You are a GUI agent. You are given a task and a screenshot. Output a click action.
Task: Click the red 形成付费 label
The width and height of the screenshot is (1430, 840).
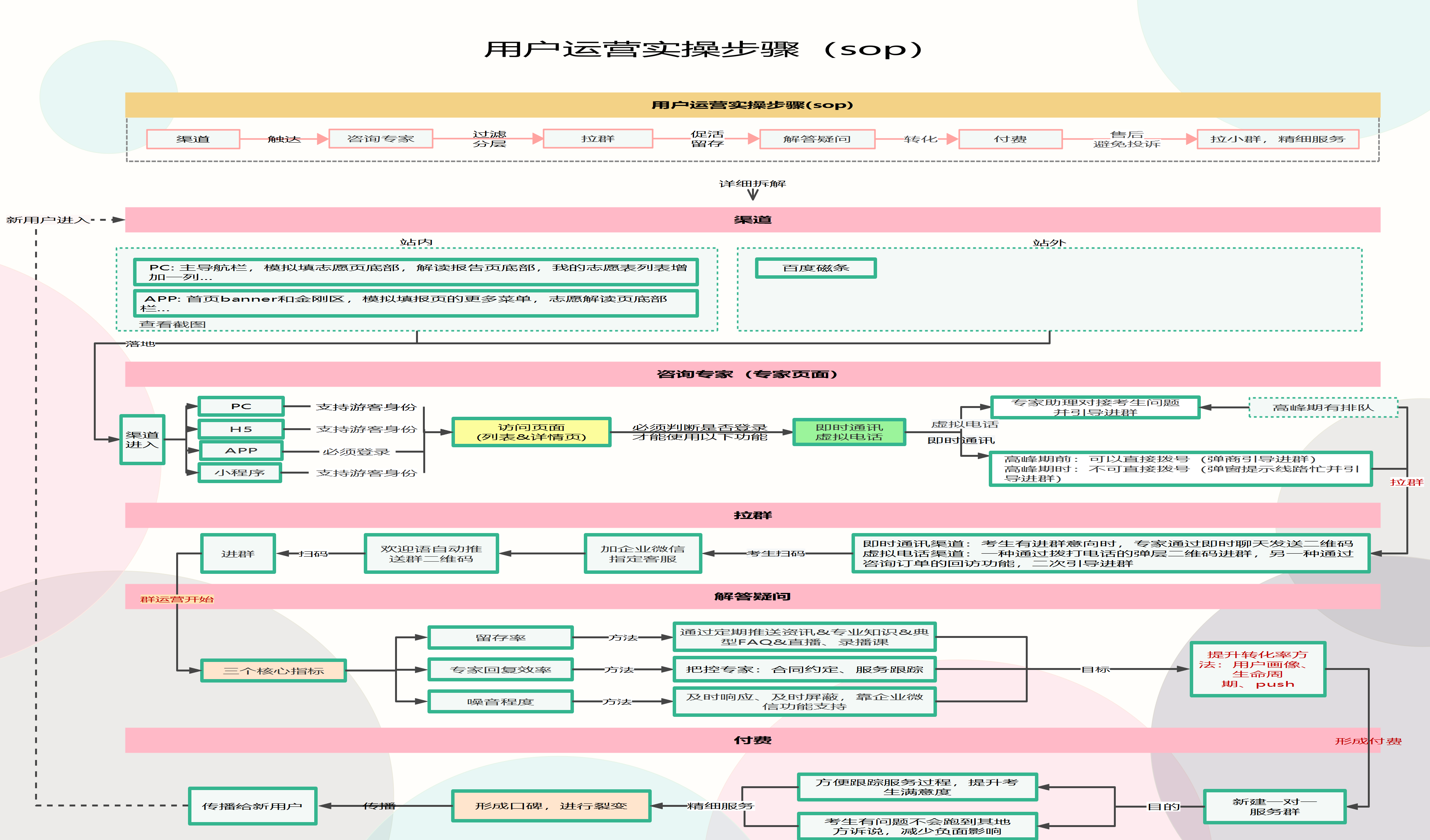[1367, 741]
